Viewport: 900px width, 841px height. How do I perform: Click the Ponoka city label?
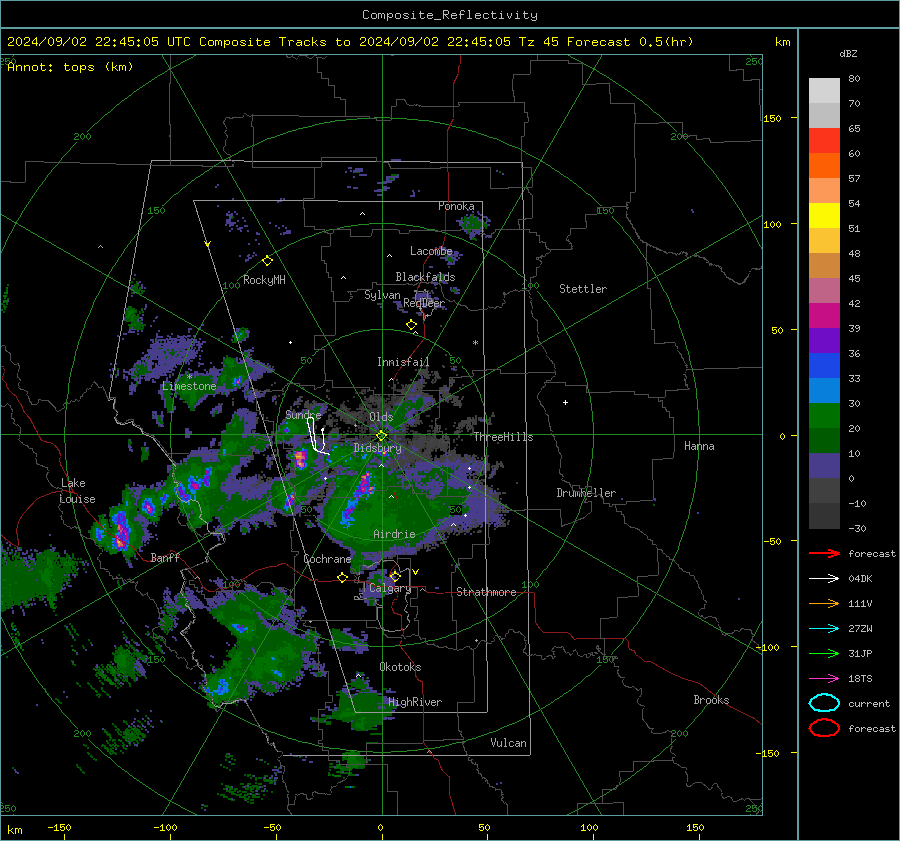pyautogui.click(x=456, y=206)
